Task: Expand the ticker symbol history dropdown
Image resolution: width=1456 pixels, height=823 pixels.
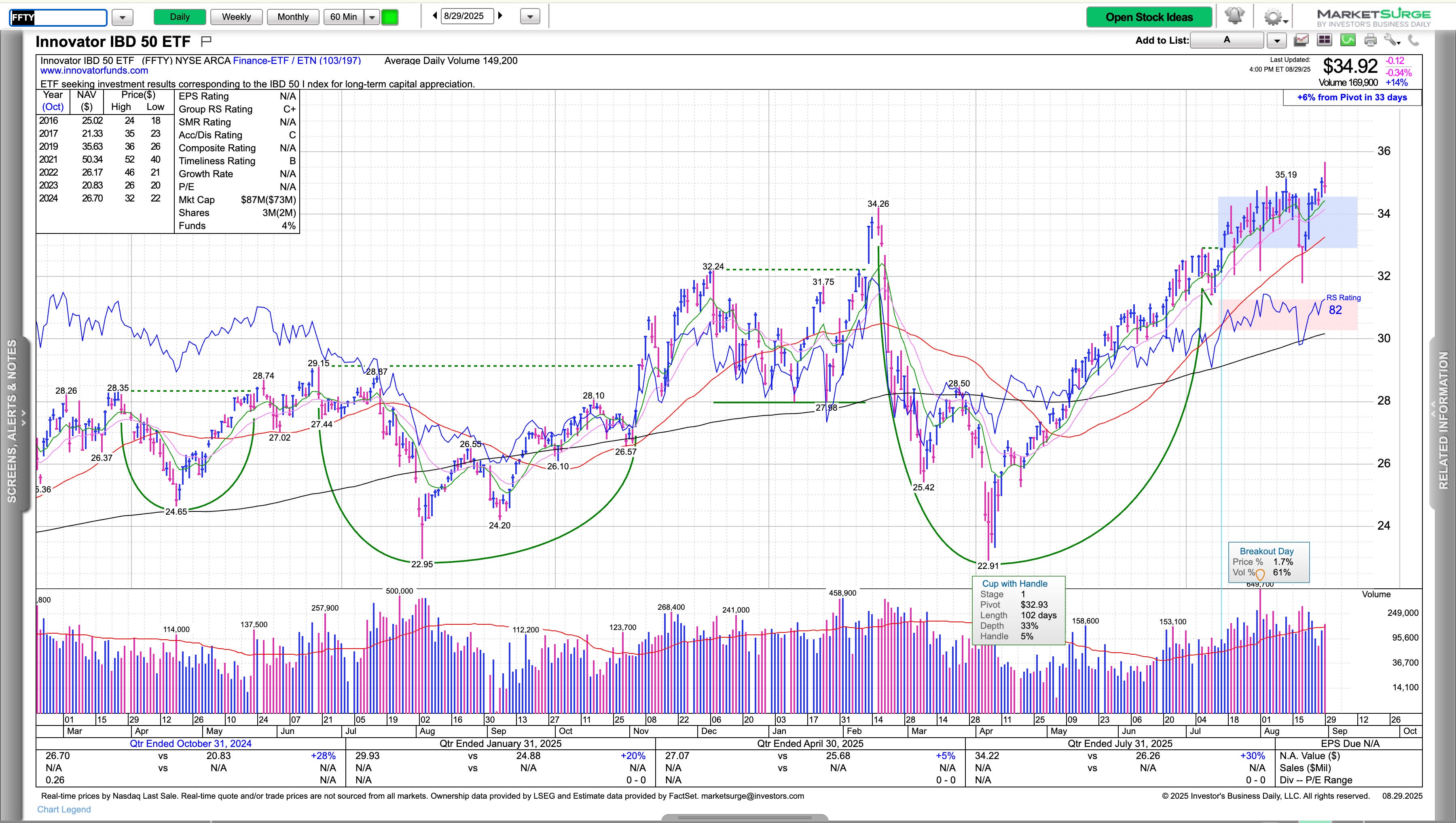Action: tap(122, 17)
